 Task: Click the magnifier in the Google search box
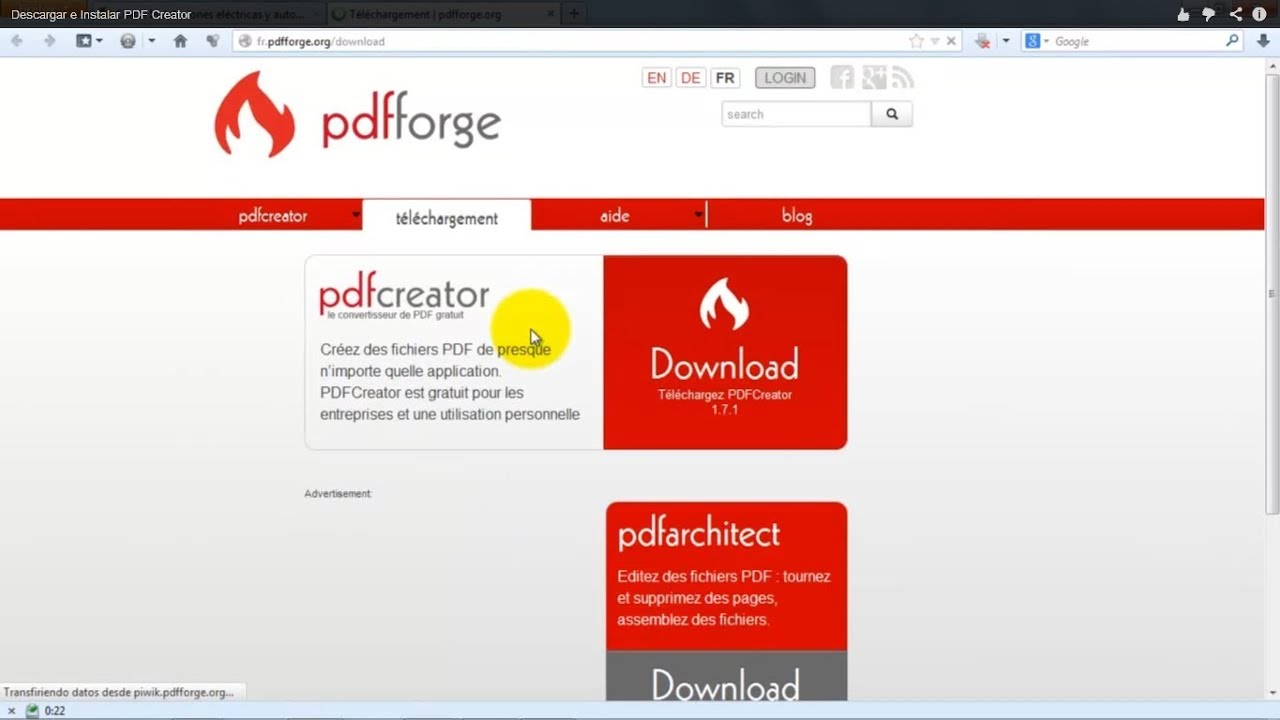pos(1232,41)
